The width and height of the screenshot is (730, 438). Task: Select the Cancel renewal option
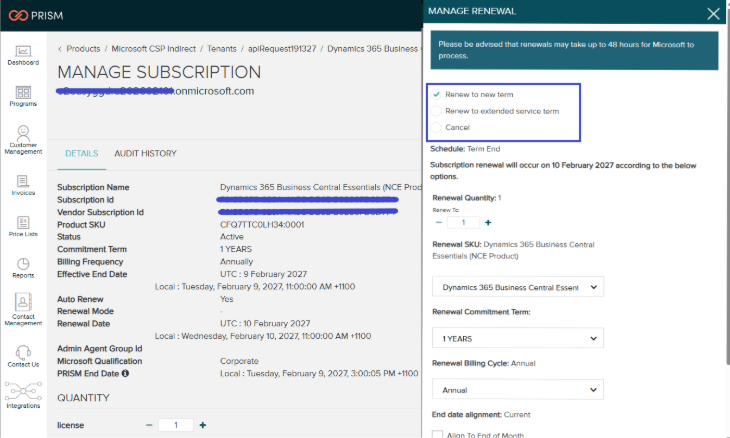(x=436, y=127)
